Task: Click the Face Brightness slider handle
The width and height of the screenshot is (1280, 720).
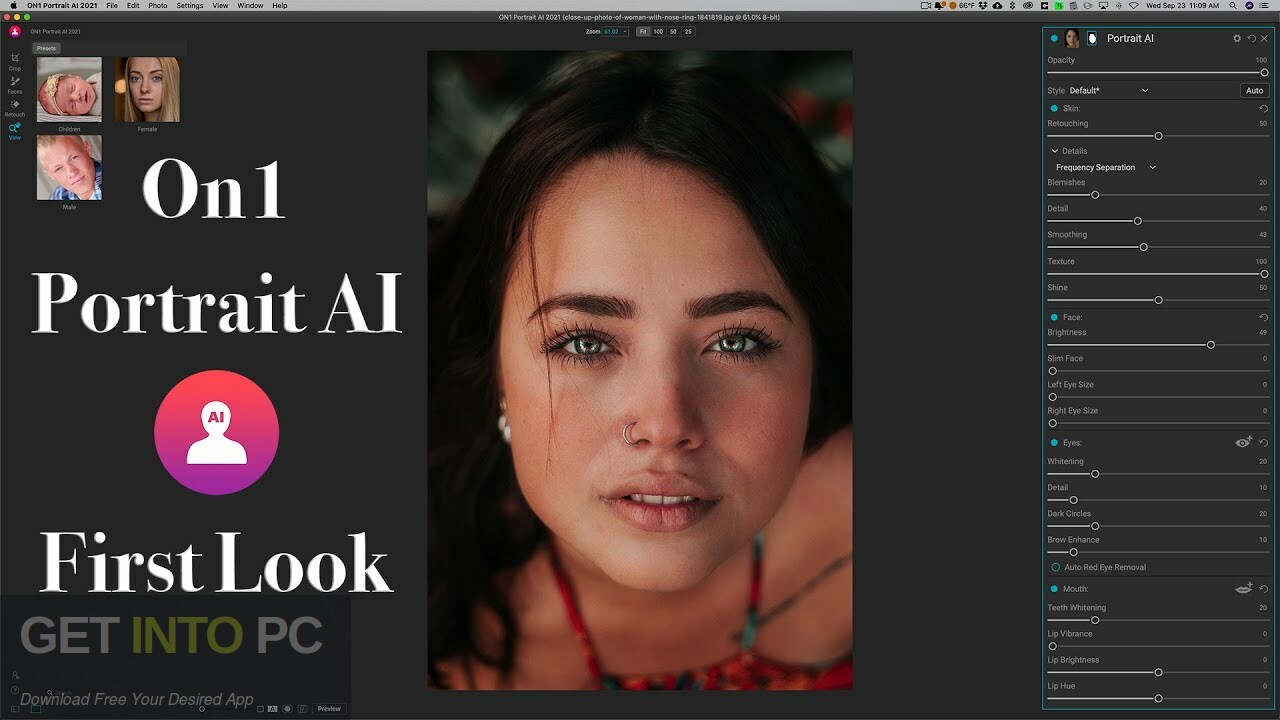Action: point(1211,345)
